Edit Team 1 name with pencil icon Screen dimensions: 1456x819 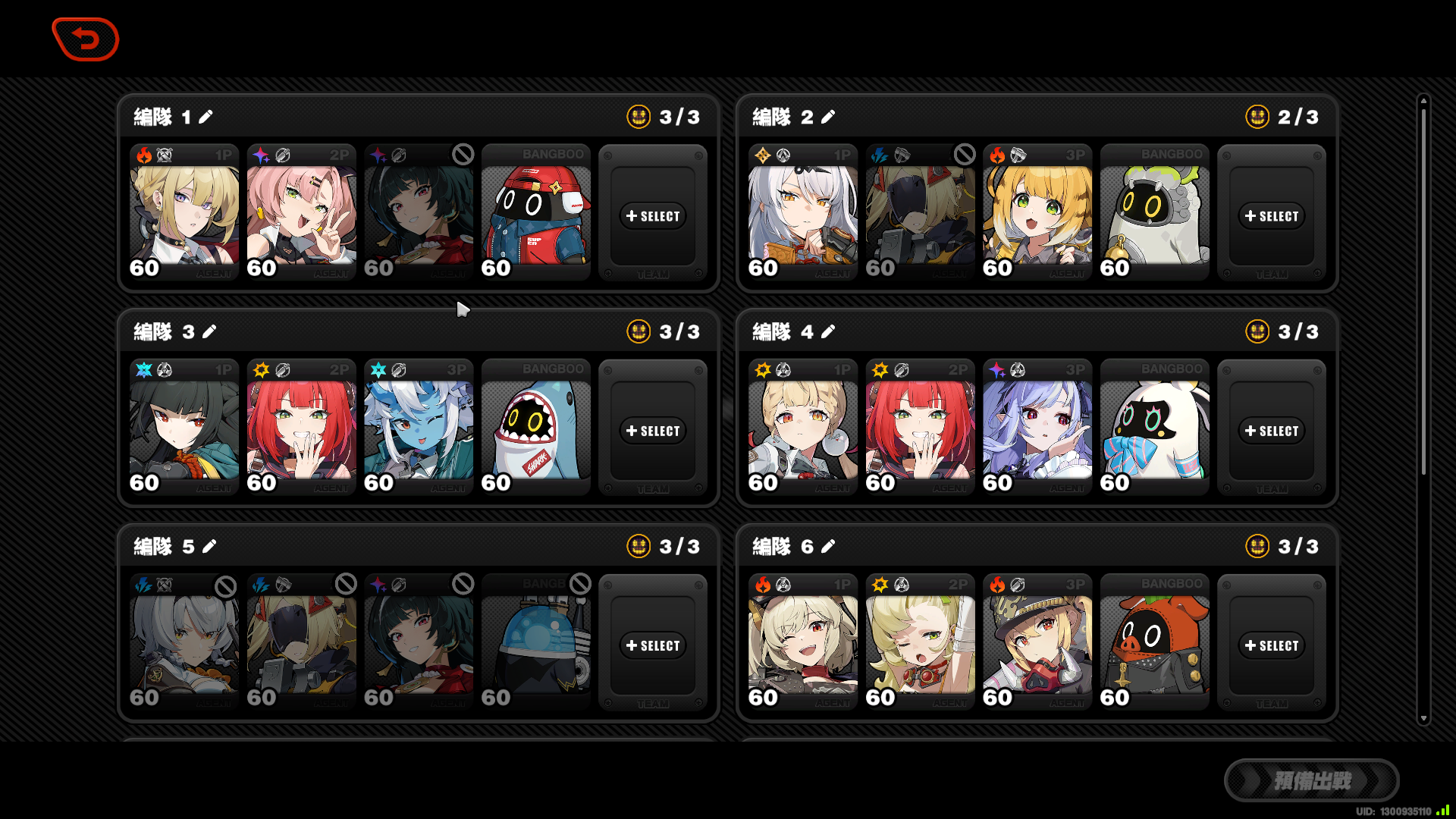point(206,117)
